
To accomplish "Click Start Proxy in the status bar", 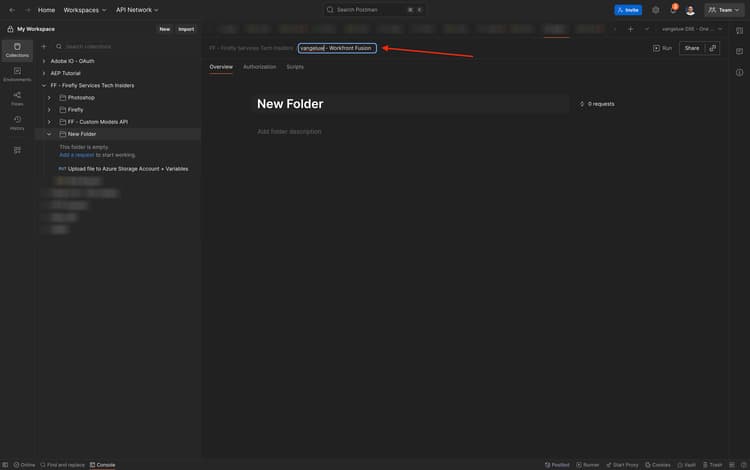I will [622, 465].
